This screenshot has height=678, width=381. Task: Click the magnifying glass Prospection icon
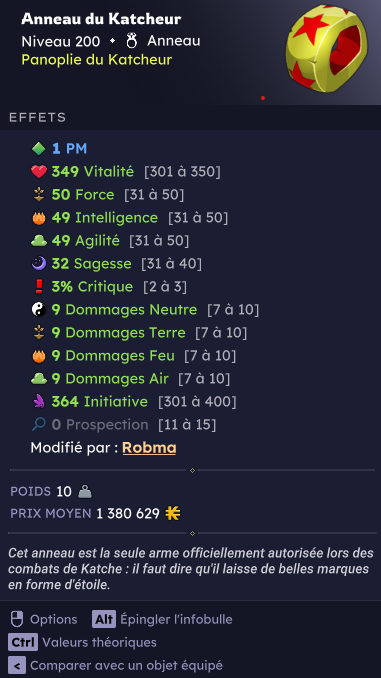click(38, 425)
